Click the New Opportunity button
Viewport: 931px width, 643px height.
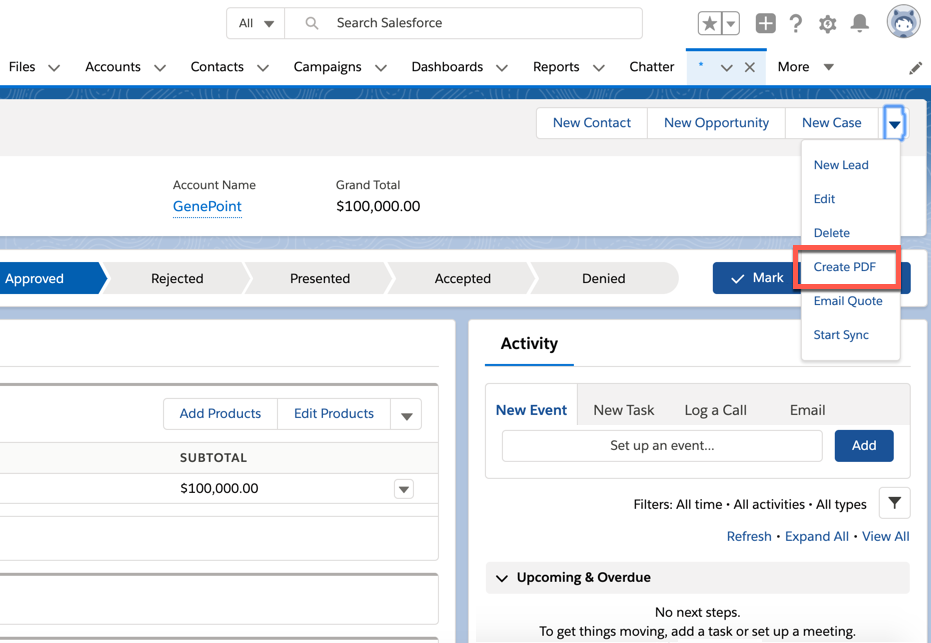(716, 123)
